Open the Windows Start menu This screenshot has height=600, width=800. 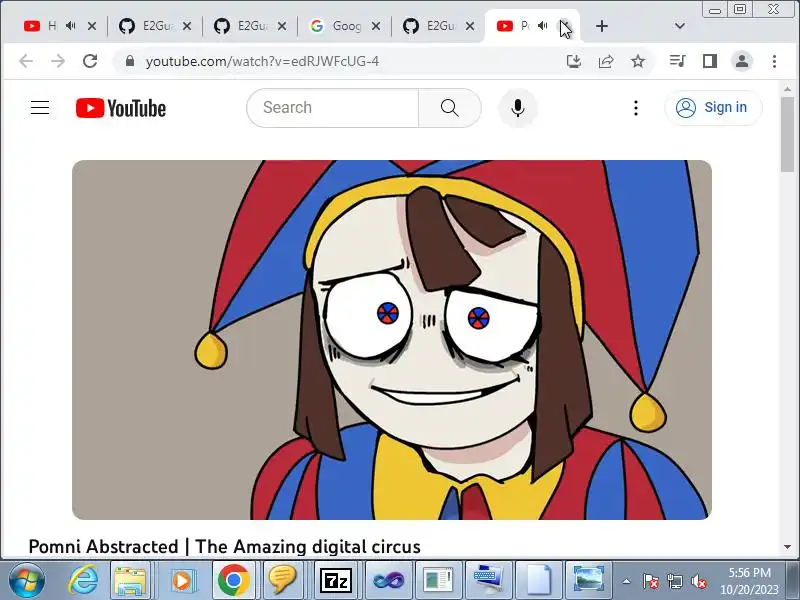click(x=27, y=580)
